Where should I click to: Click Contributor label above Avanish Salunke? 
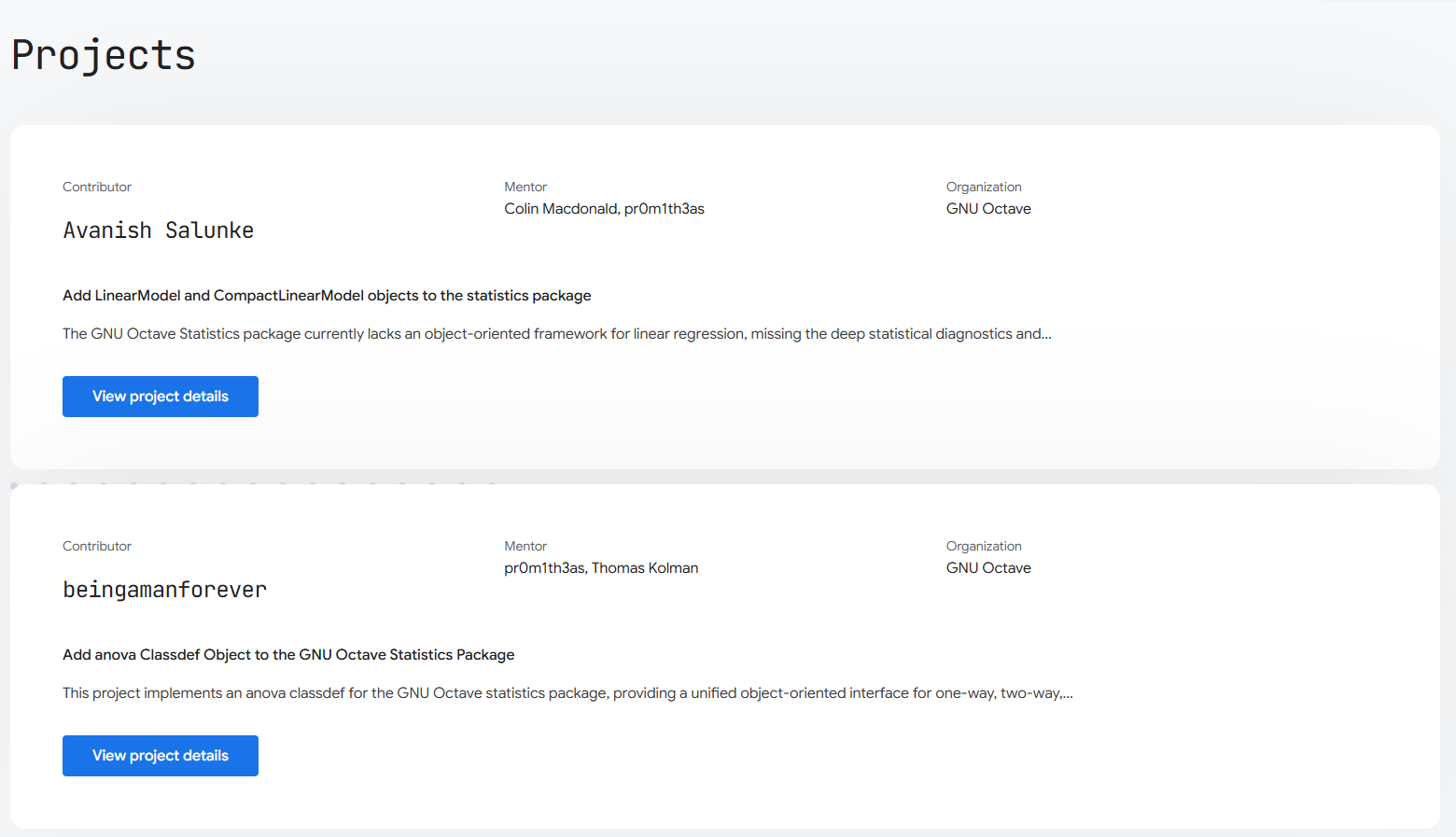tap(97, 187)
